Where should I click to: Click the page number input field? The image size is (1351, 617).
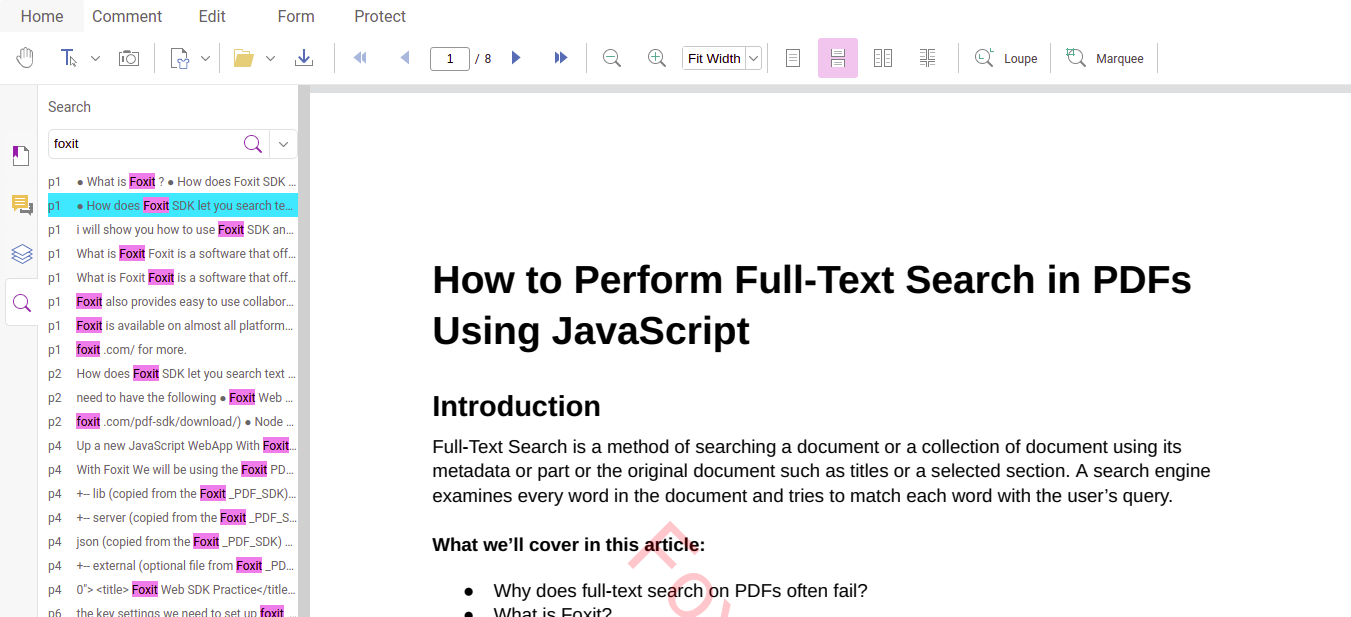pyautogui.click(x=450, y=57)
